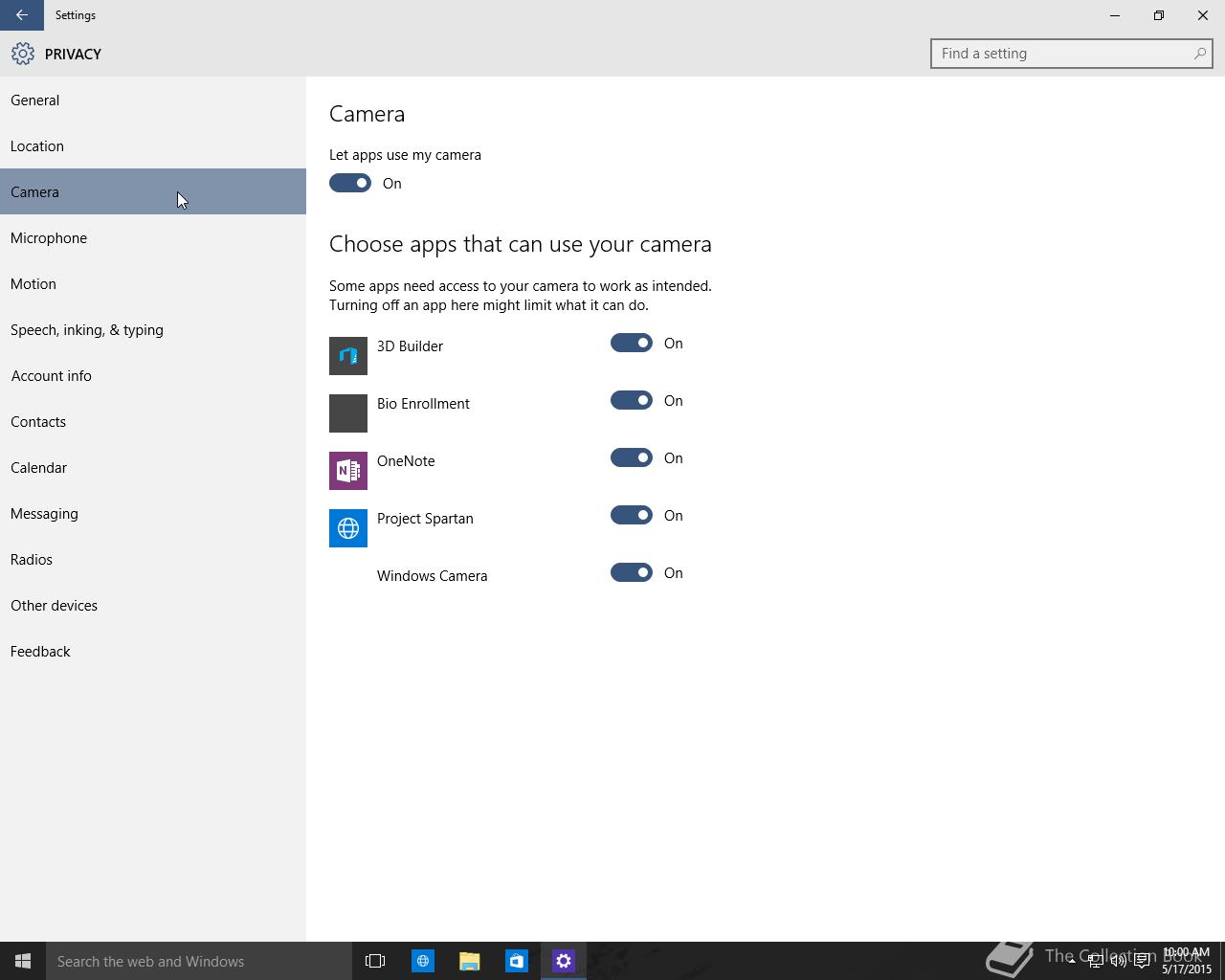Open the General privacy section
1225x980 pixels.
(153, 100)
